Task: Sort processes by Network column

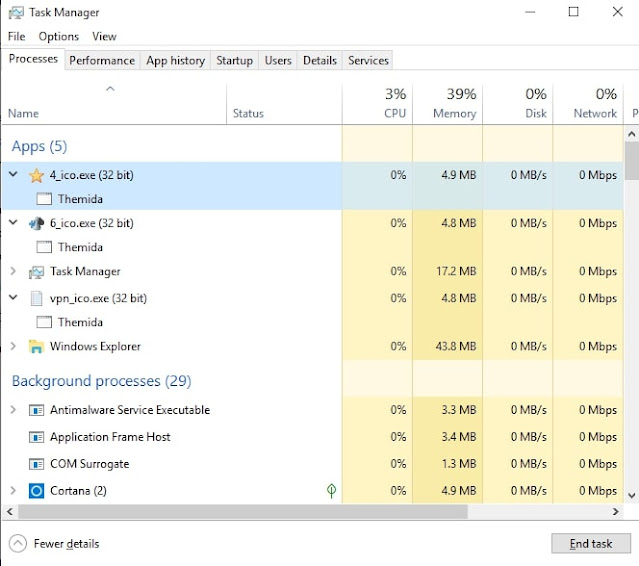Action: pyautogui.click(x=588, y=104)
